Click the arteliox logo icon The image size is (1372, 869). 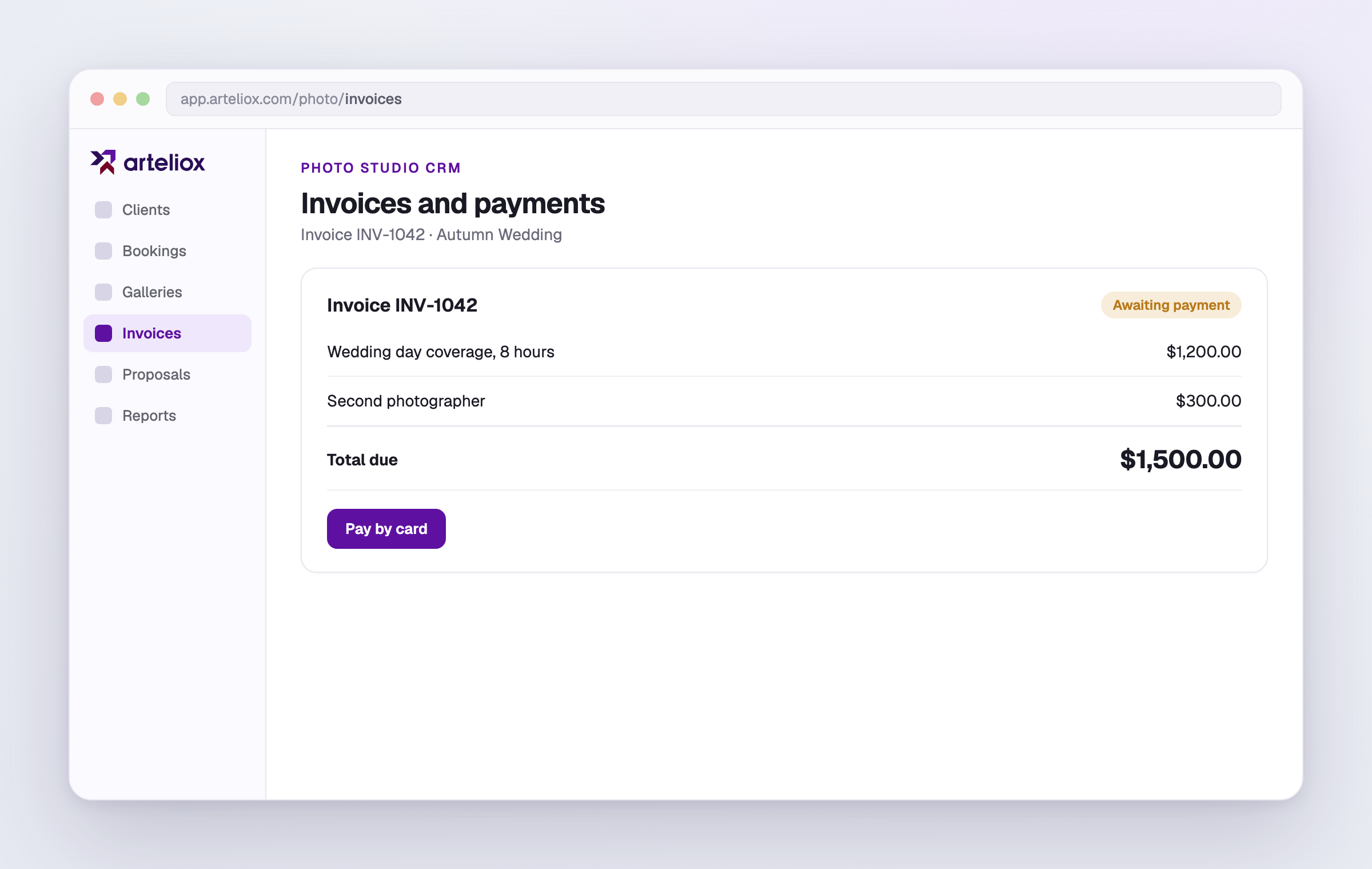pyautogui.click(x=103, y=162)
